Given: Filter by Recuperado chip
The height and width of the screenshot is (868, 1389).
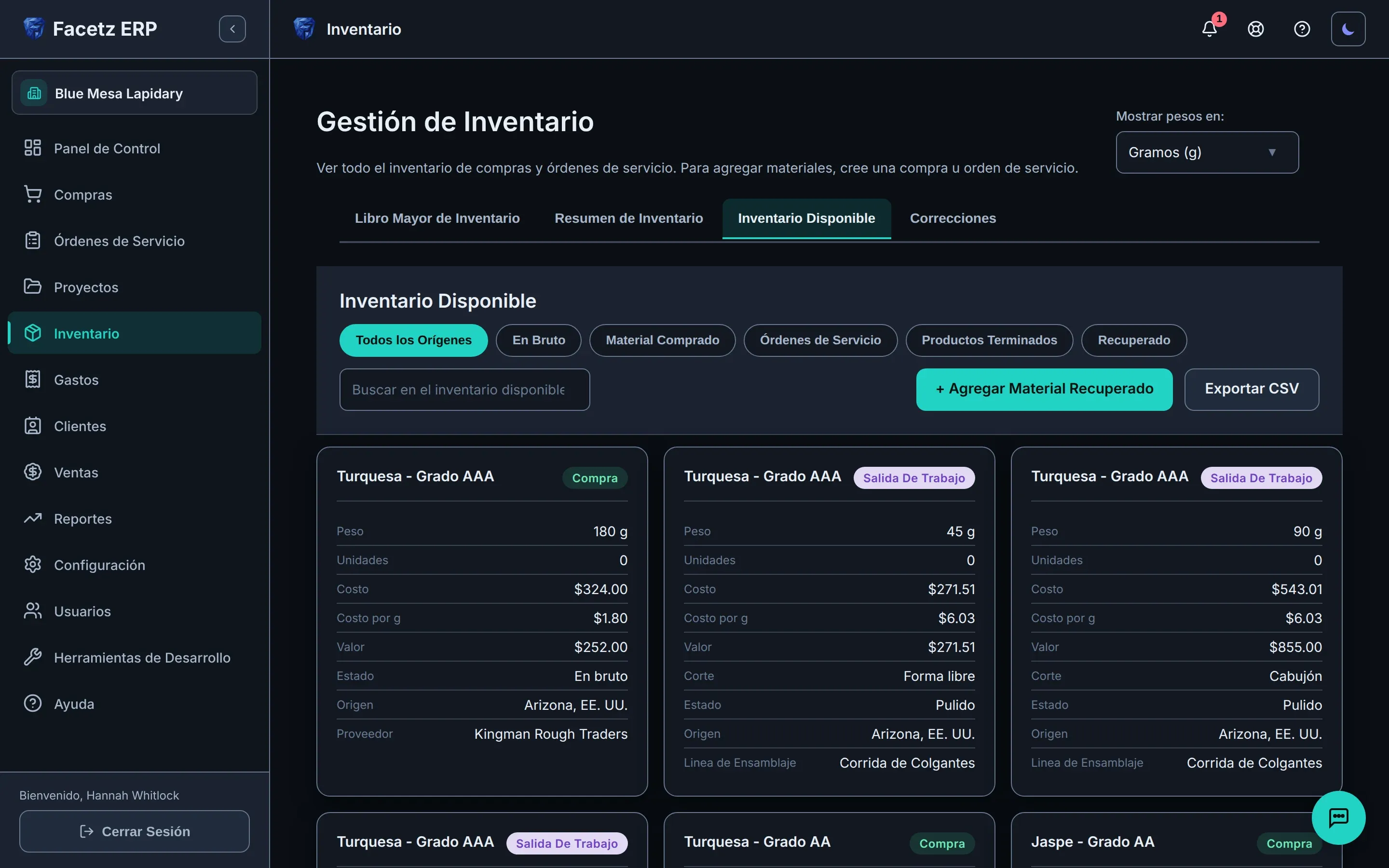Looking at the screenshot, I should tap(1133, 340).
